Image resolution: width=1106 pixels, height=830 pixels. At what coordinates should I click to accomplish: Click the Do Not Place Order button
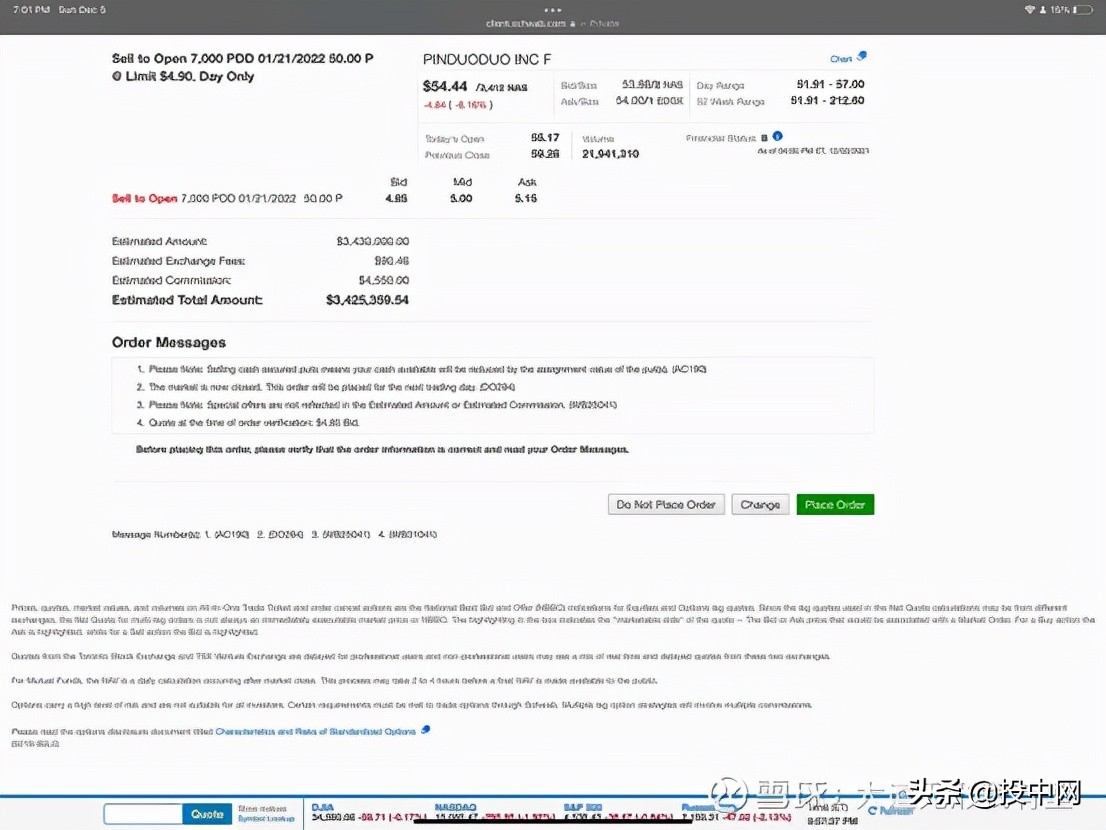click(666, 505)
